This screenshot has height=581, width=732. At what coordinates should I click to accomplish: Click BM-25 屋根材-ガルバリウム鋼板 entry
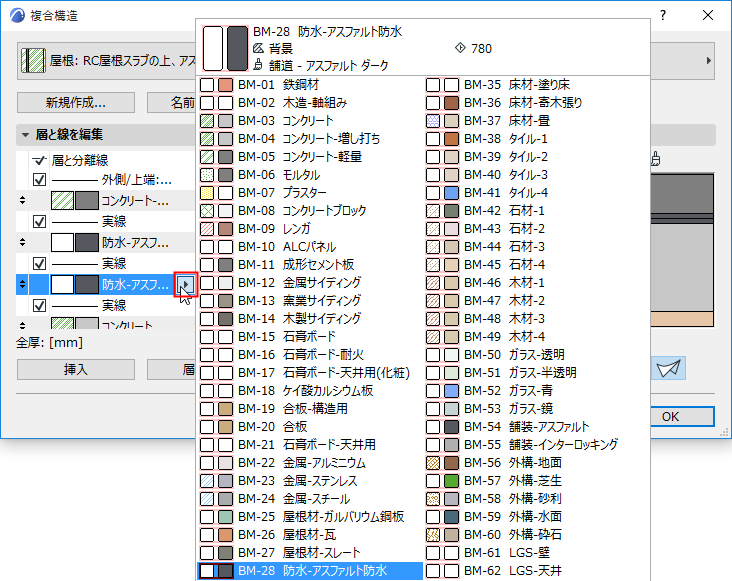pyautogui.click(x=310, y=517)
